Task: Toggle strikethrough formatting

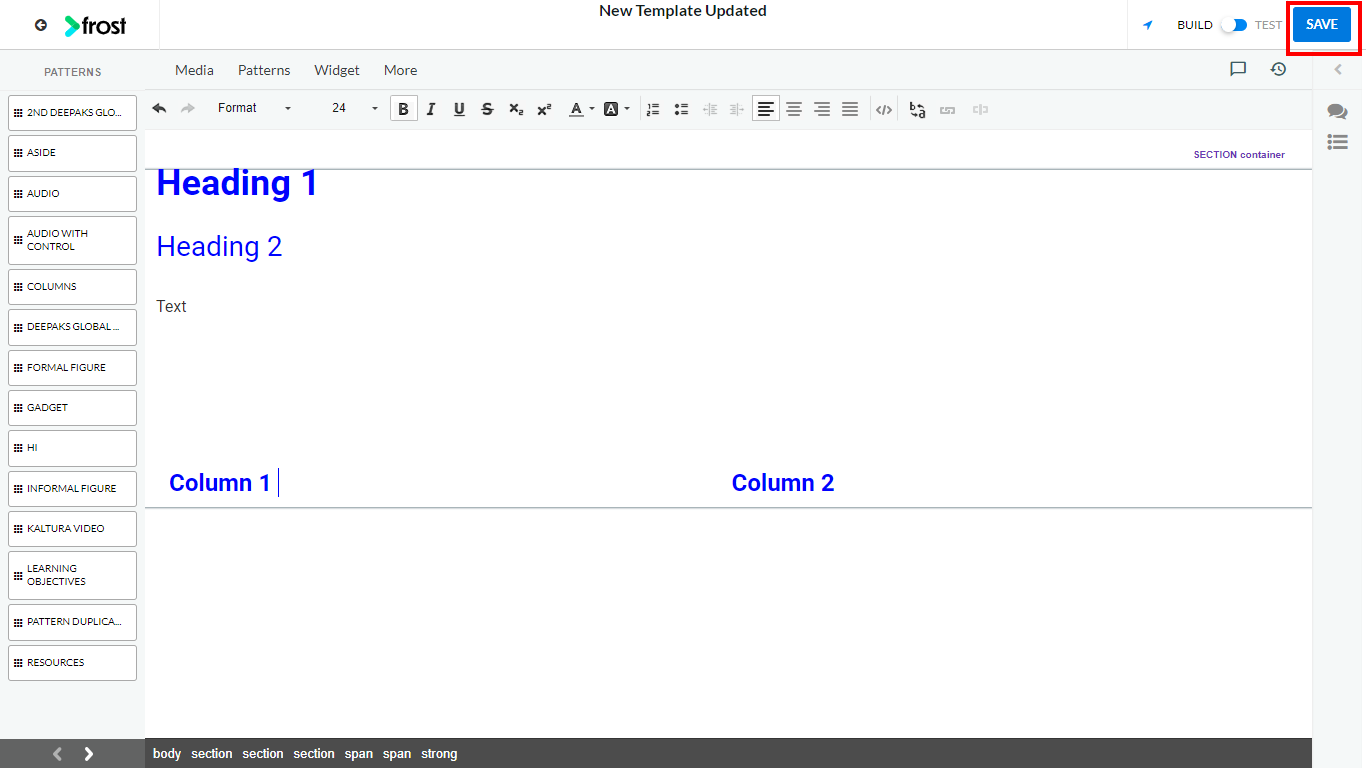Action: pyautogui.click(x=487, y=109)
